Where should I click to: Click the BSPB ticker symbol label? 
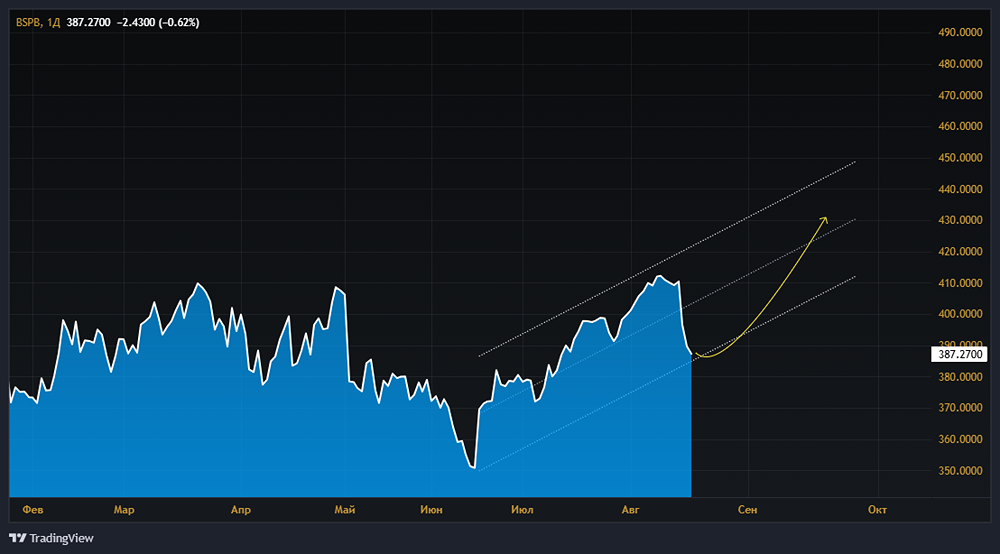click(28, 22)
